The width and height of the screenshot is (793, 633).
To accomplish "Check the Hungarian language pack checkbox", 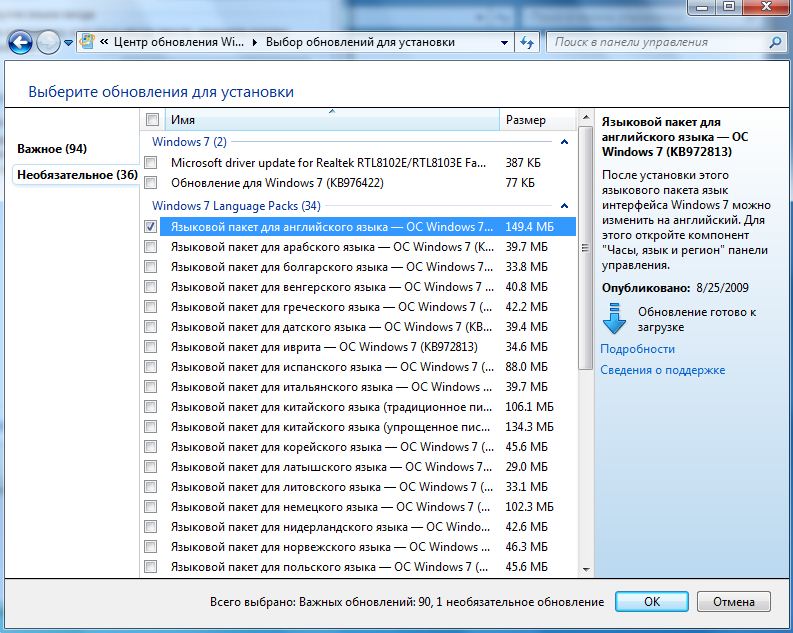I will click(151, 287).
